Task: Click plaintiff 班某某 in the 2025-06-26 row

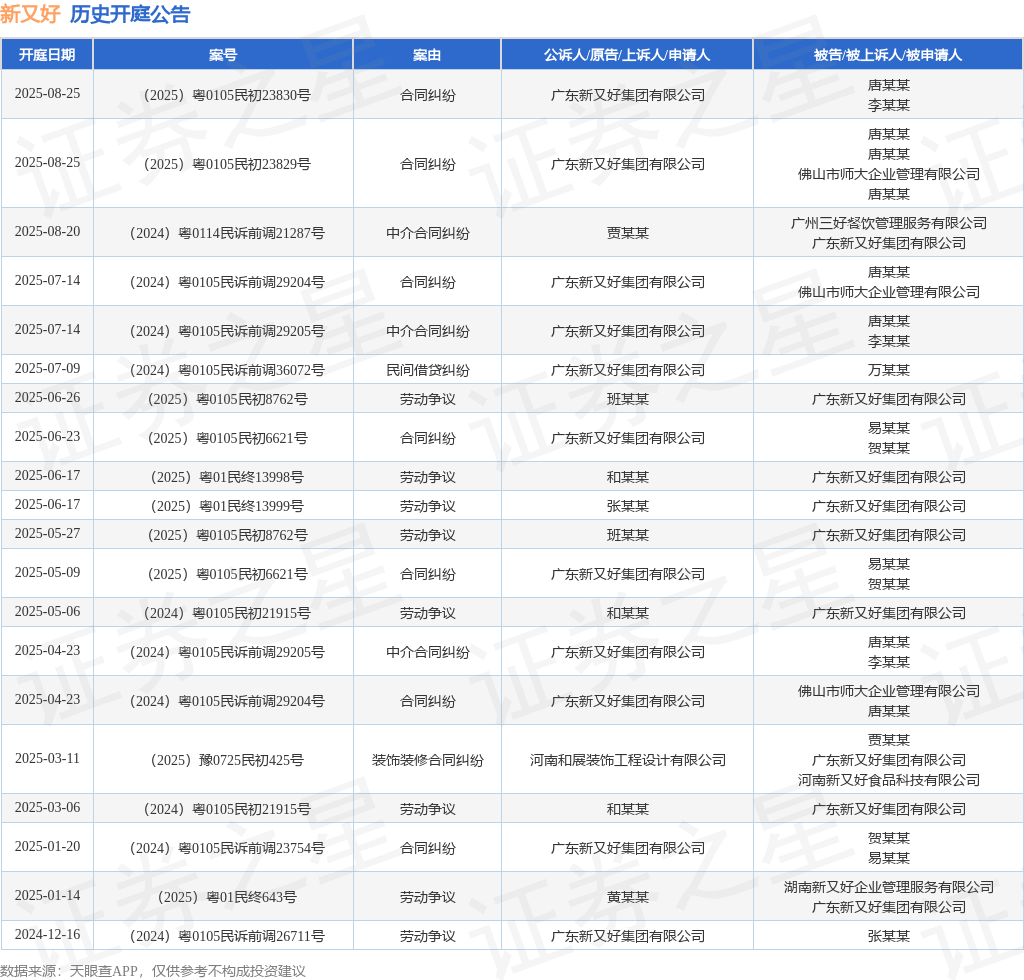Action: [x=628, y=399]
